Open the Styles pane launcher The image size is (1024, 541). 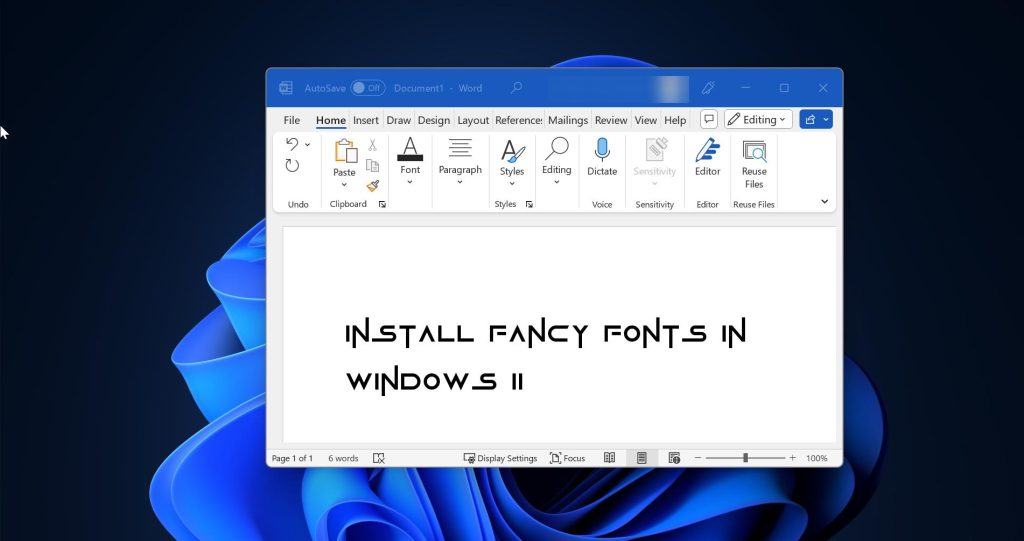[530, 205]
